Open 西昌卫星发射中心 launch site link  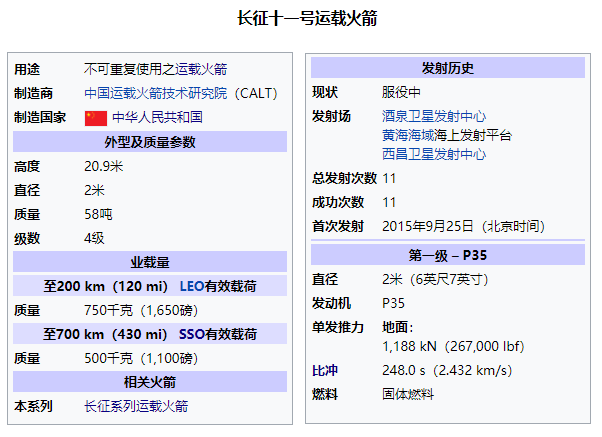coord(434,154)
